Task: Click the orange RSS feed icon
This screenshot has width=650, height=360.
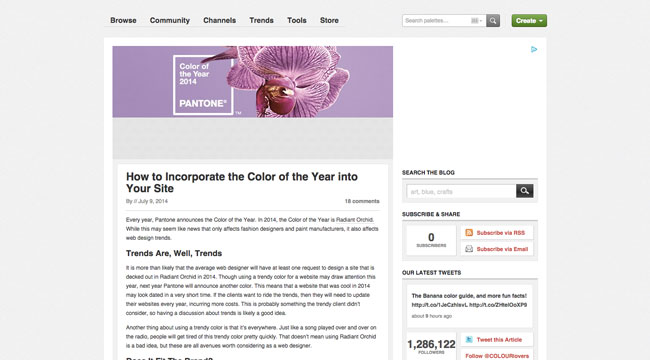Action: [x=469, y=233]
